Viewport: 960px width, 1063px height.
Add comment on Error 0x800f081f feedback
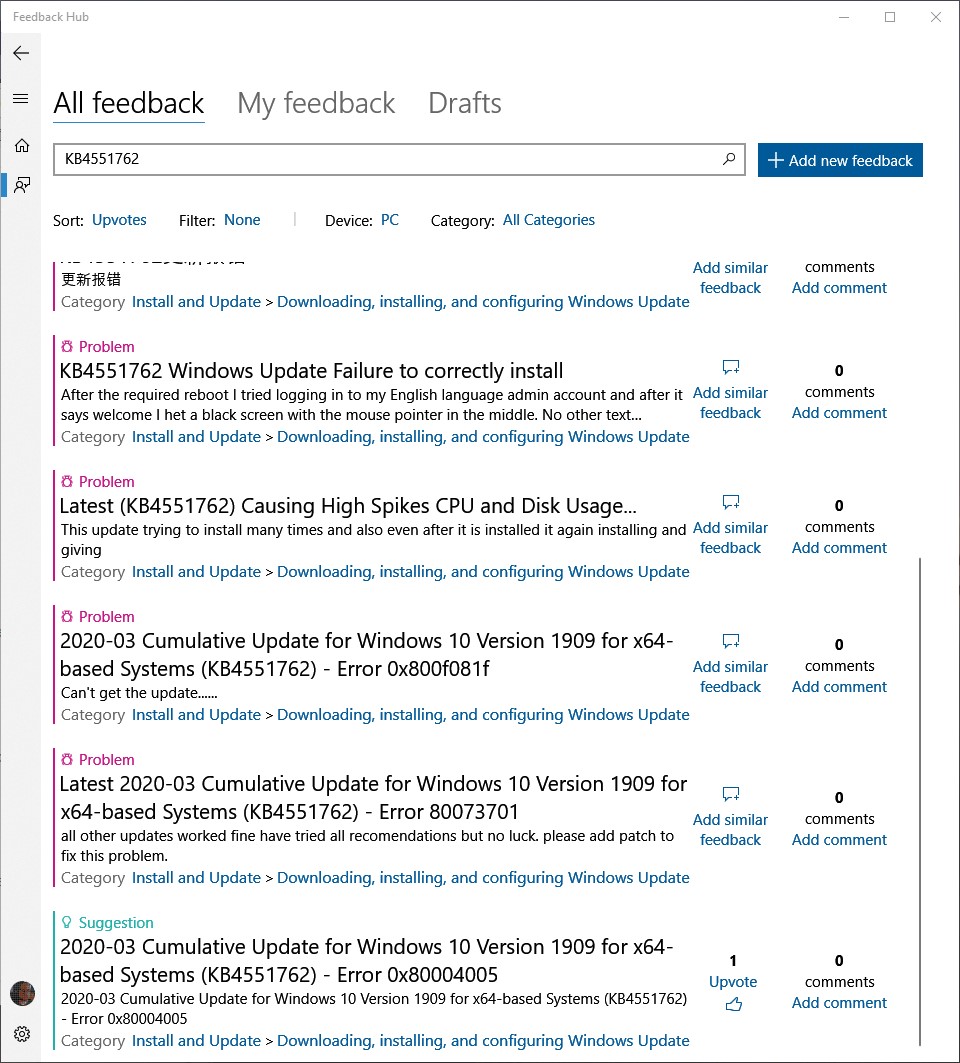click(x=839, y=687)
